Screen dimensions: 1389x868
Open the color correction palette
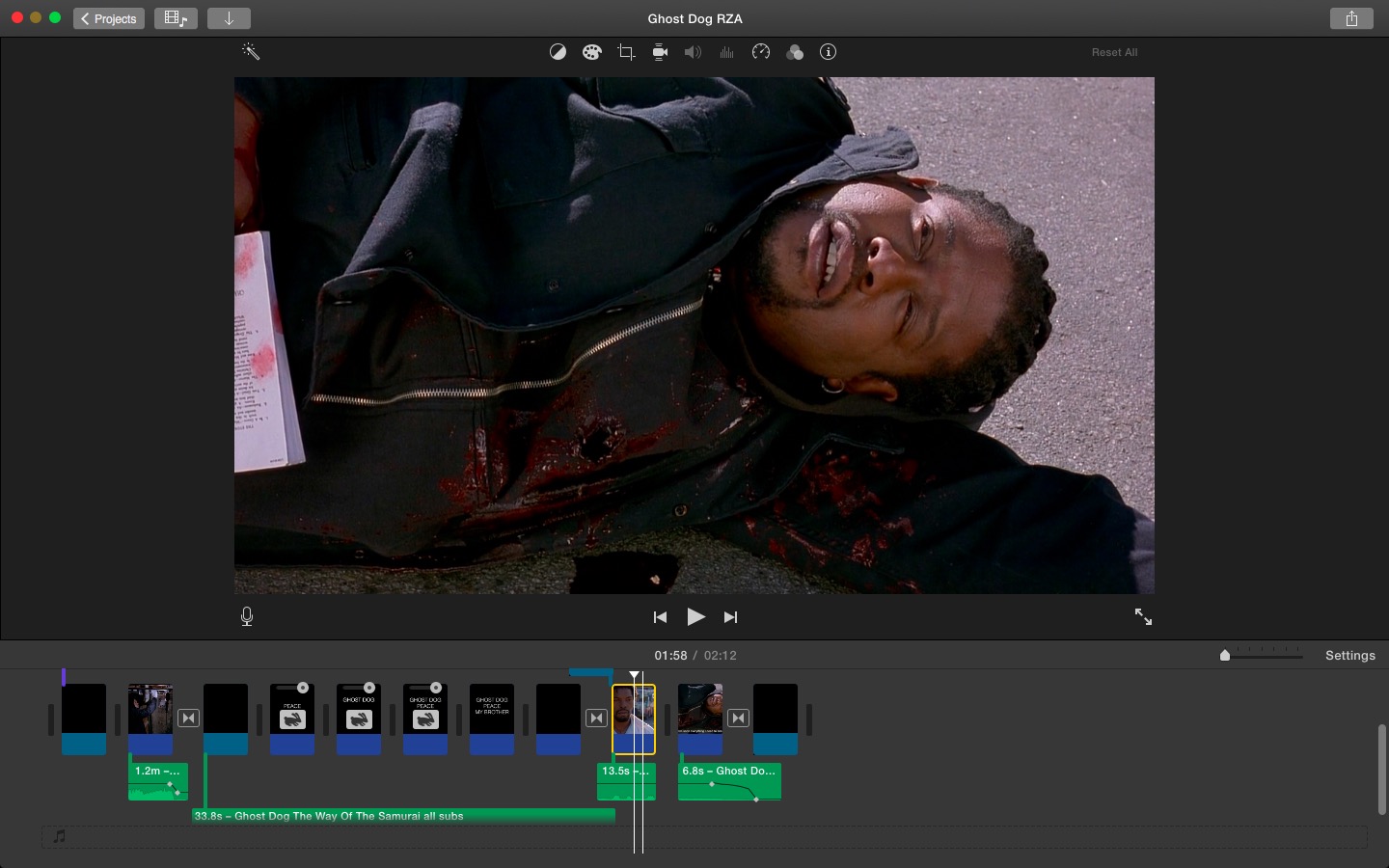(592, 52)
